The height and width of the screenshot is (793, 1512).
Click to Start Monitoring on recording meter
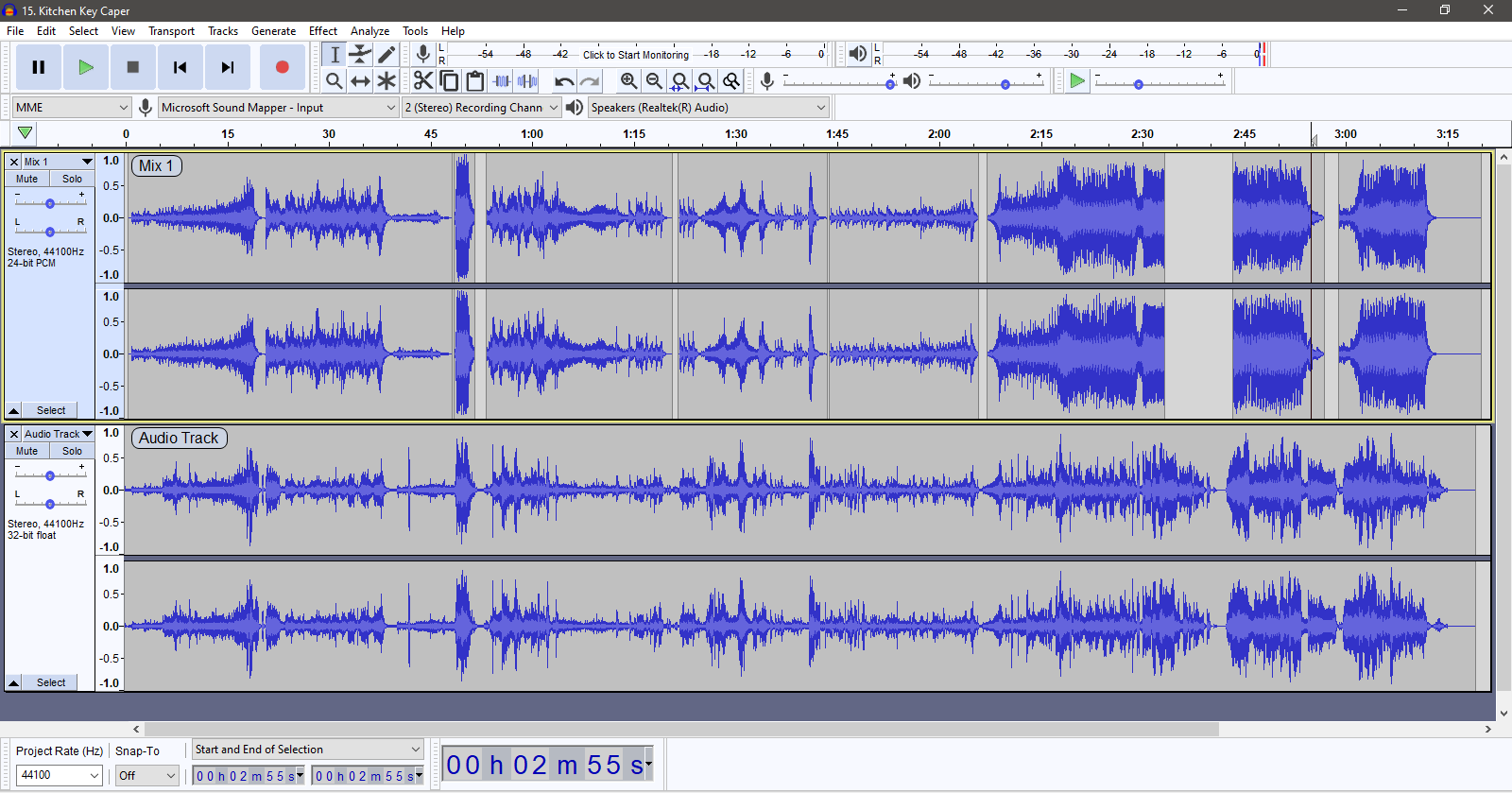tap(635, 55)
